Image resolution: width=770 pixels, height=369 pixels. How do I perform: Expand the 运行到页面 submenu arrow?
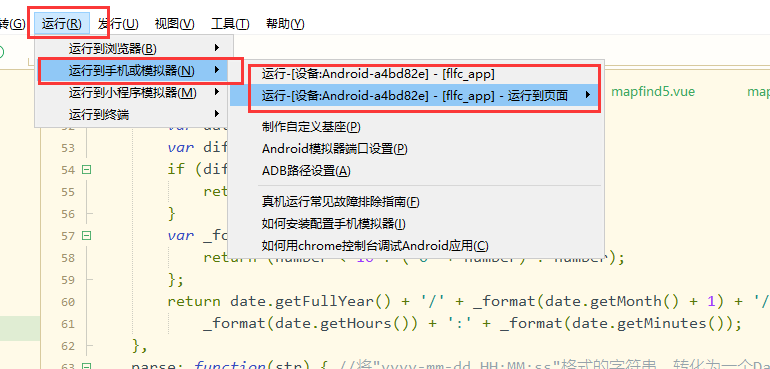pyautogui.click(x=587, y=95)
